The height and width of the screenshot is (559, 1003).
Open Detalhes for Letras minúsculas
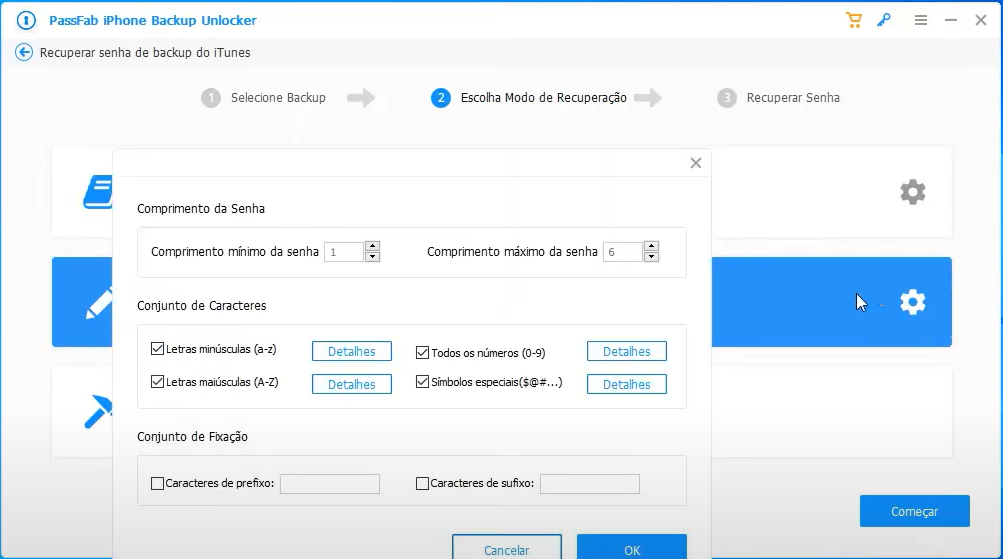tap(351, 352)
